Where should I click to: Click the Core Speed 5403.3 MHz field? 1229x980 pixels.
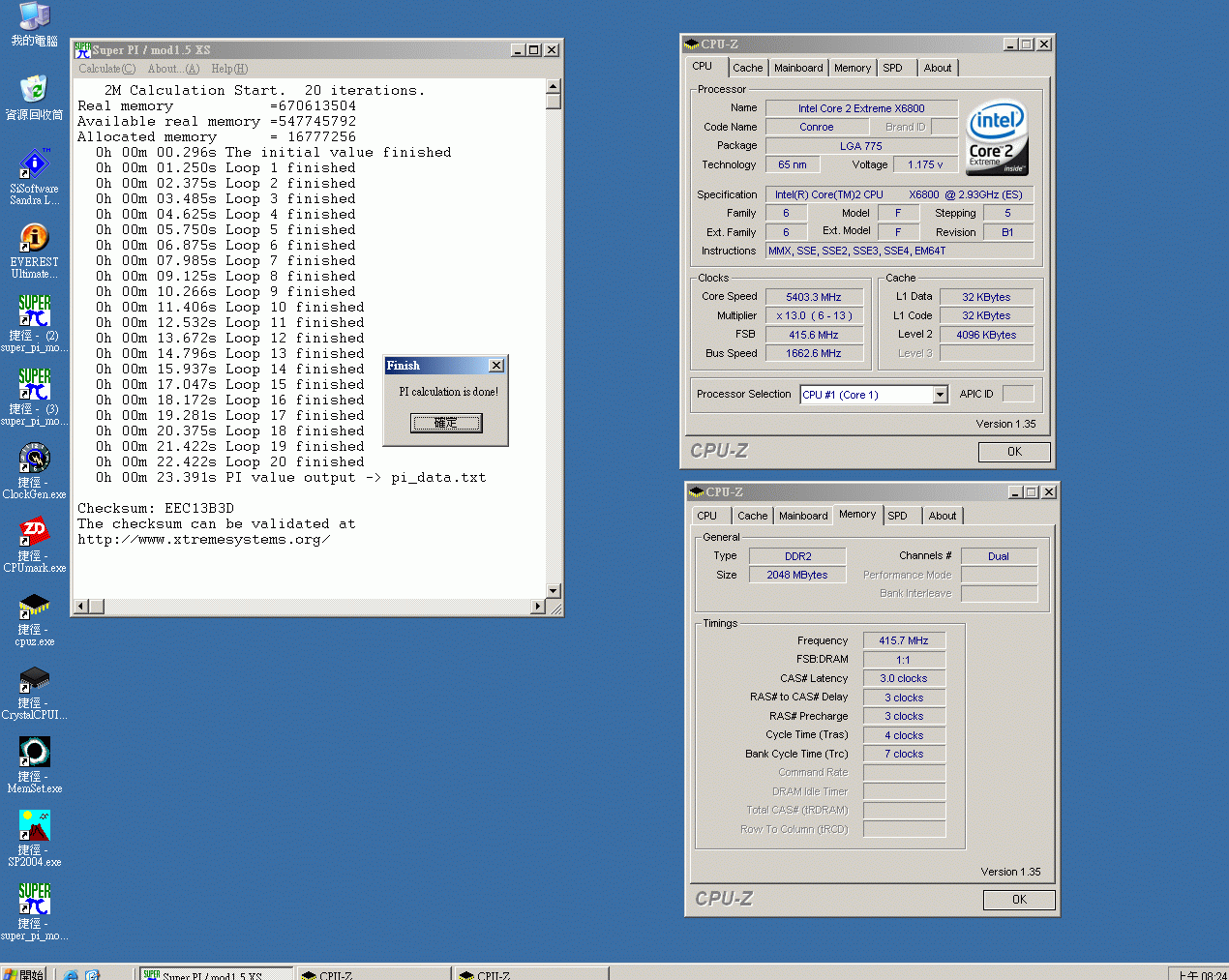point(814,297)
